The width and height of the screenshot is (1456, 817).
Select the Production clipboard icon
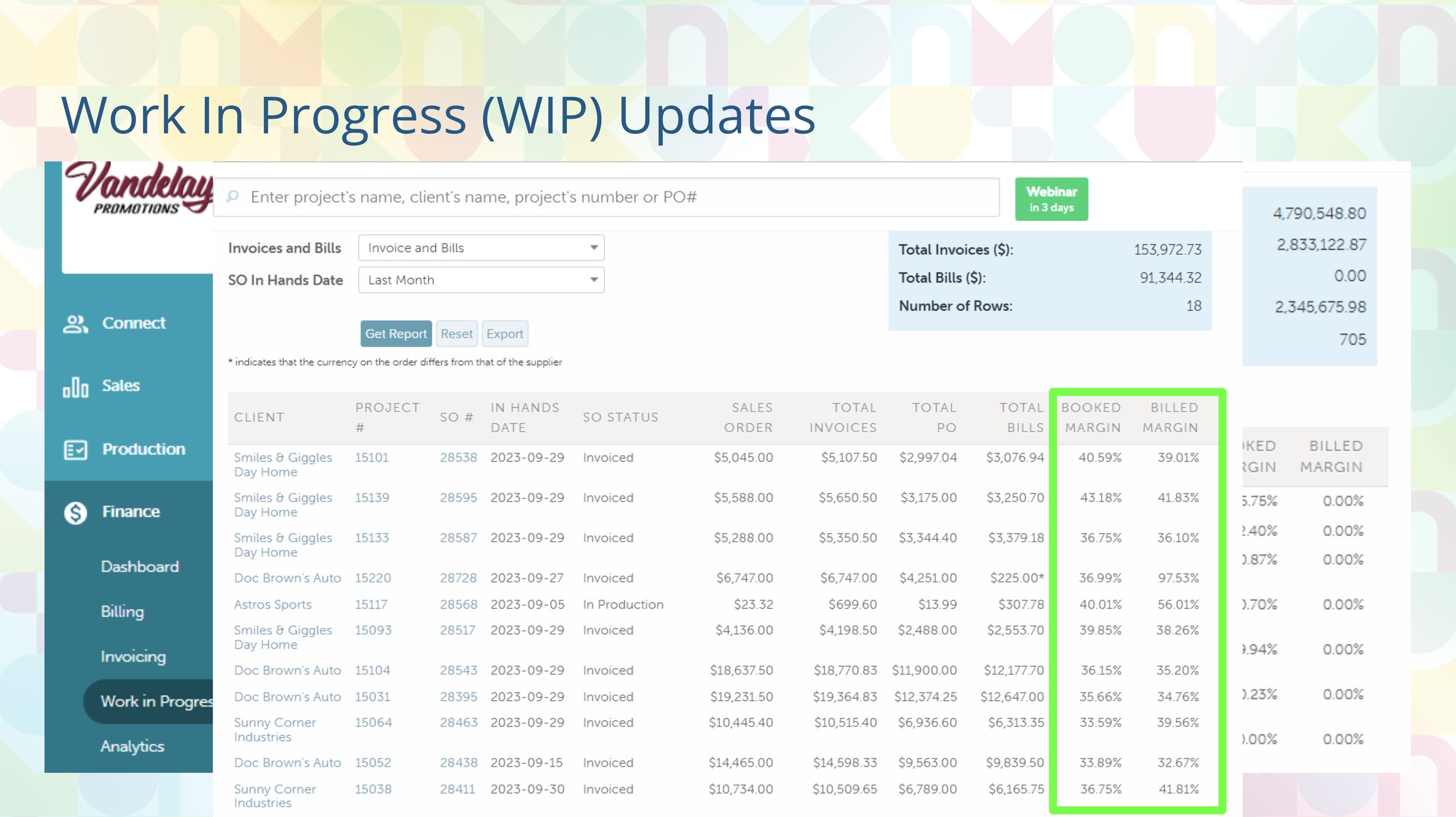click(75, 448)
